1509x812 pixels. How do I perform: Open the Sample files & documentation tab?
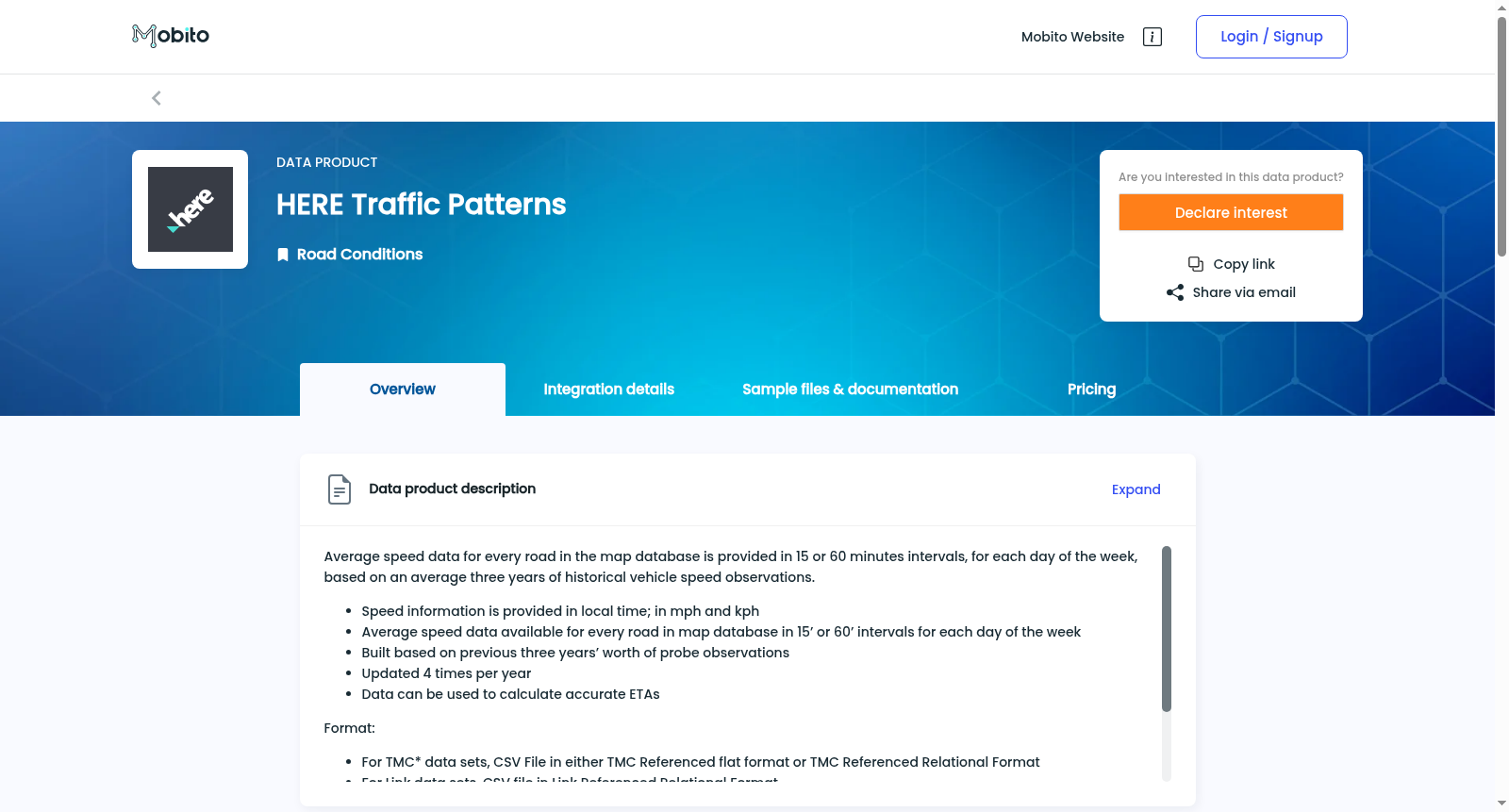851,389
